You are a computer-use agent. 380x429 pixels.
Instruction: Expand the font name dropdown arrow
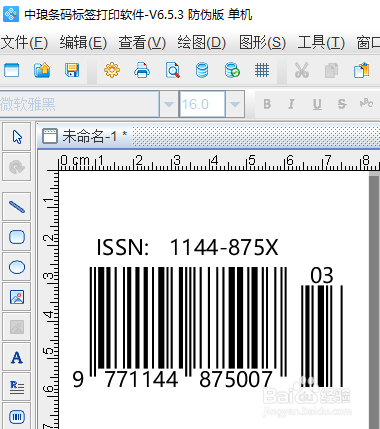169,104
